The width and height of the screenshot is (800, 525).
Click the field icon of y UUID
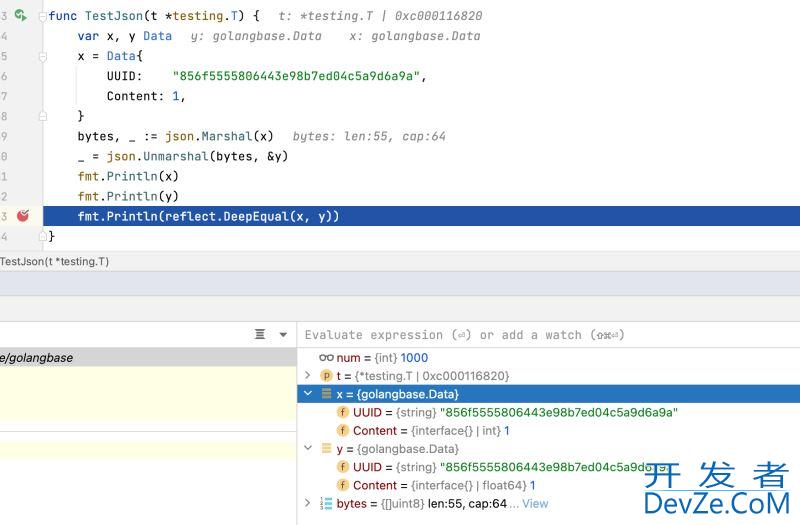(343, 467)
